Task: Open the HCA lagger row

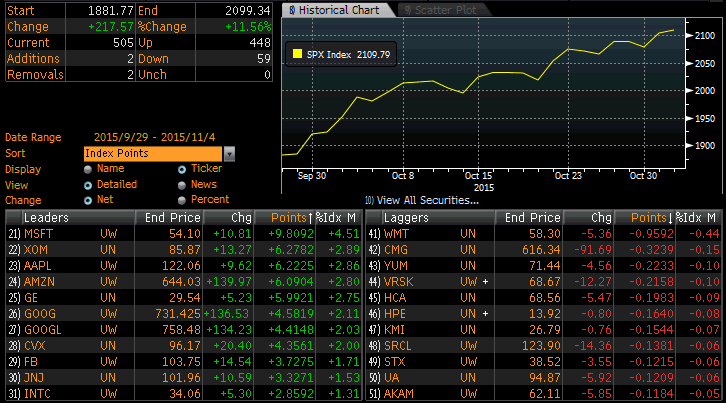Action: coord(544,297)
